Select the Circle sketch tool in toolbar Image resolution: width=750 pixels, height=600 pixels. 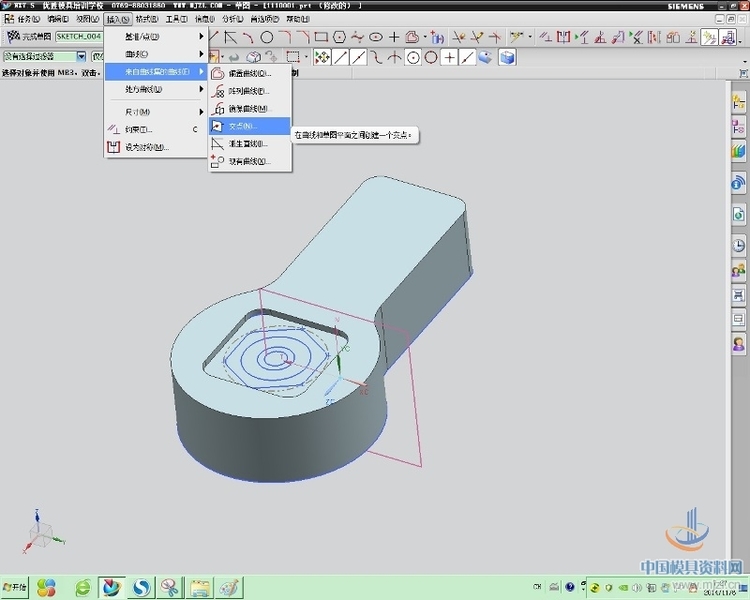point(267,37)
